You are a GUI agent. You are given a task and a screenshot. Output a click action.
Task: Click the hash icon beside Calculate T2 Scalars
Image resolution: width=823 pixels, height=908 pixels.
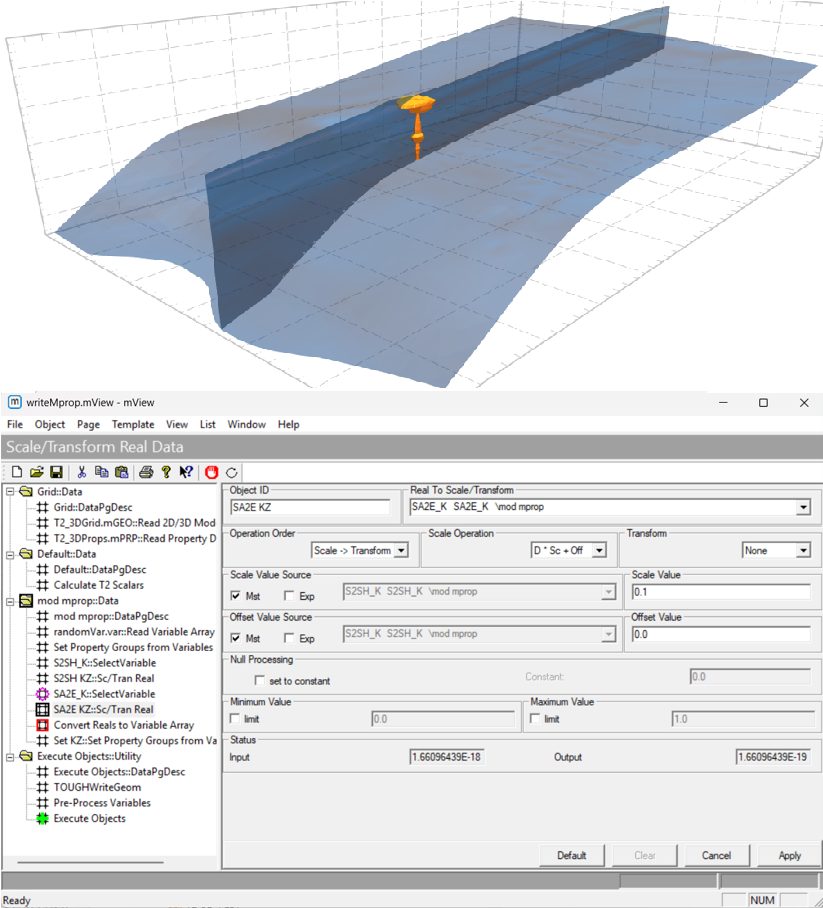tap(42, 585)
